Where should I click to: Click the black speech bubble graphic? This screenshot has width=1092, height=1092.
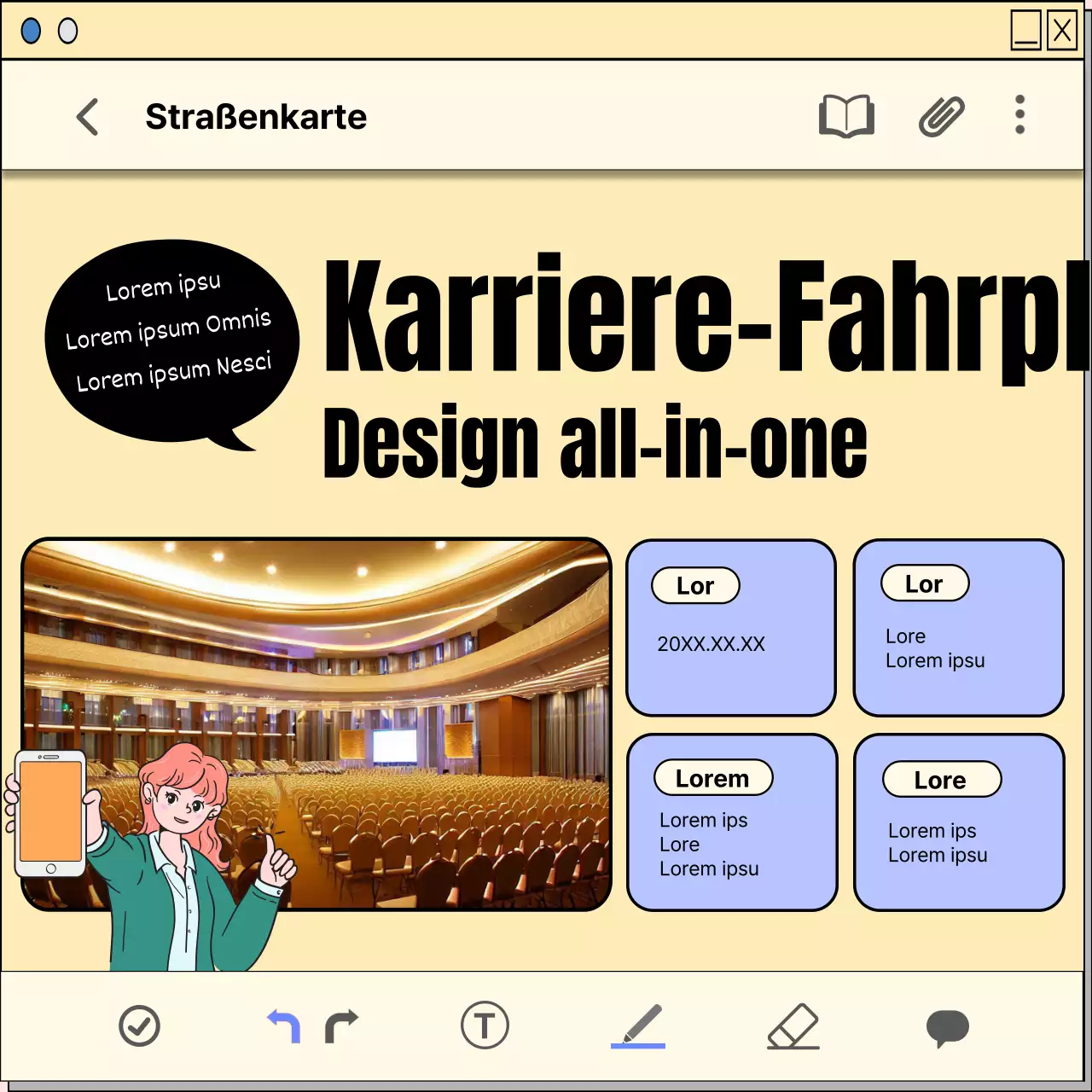tap(171, 333)
